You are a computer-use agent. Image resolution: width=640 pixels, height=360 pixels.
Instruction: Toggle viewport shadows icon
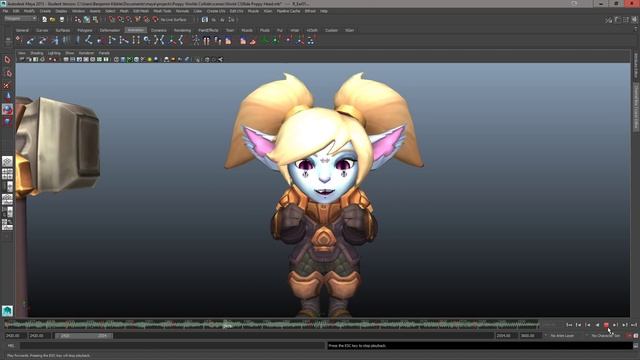tap(156, 60)
